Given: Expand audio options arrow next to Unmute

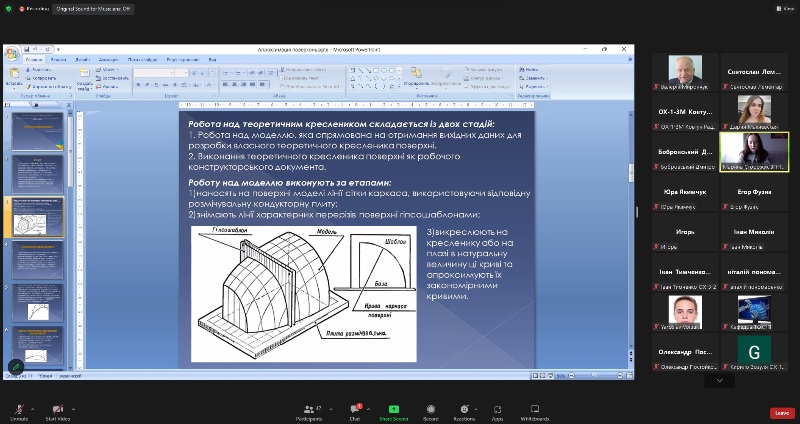Looking at the screenshot, I should click(x=32, y=408).
